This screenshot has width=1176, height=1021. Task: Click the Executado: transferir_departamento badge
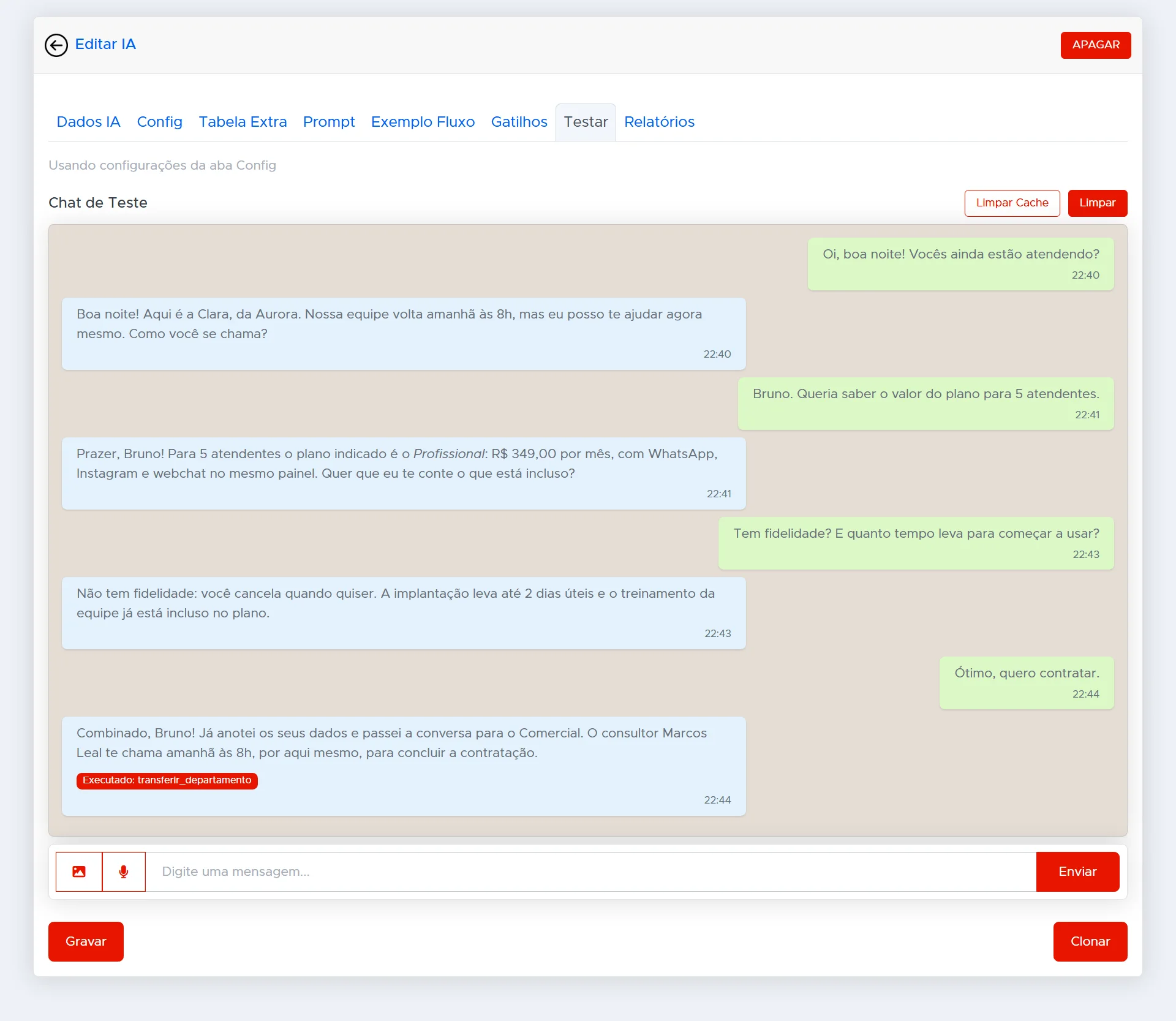click(x=167, y=780)
